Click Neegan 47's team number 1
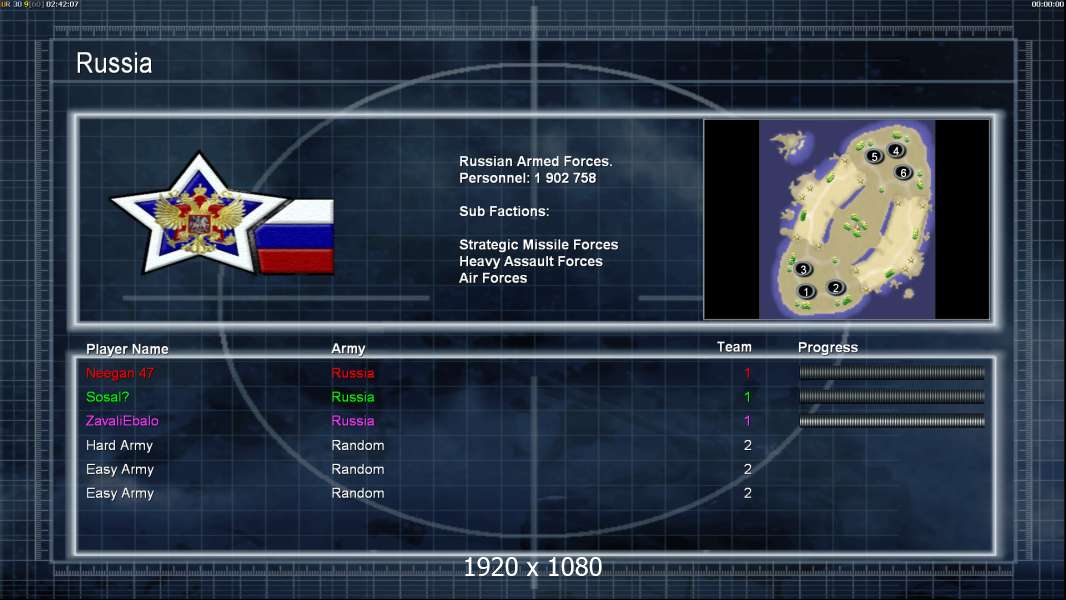 tap(747, 373)
